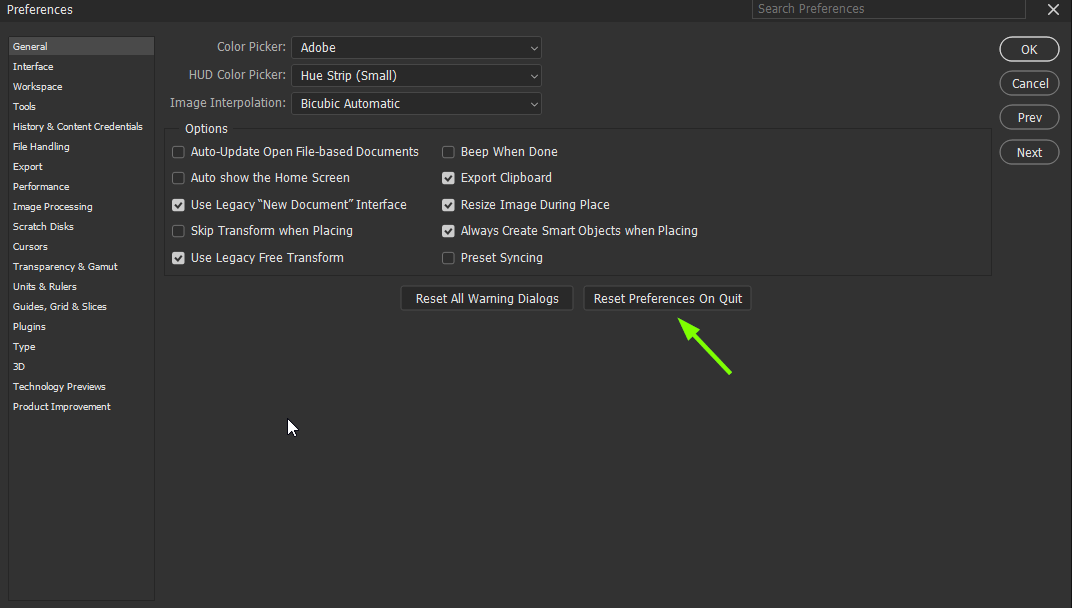
Task: Click the Search Preferences field
Action: pyautogui.click(x=888, y=9)
